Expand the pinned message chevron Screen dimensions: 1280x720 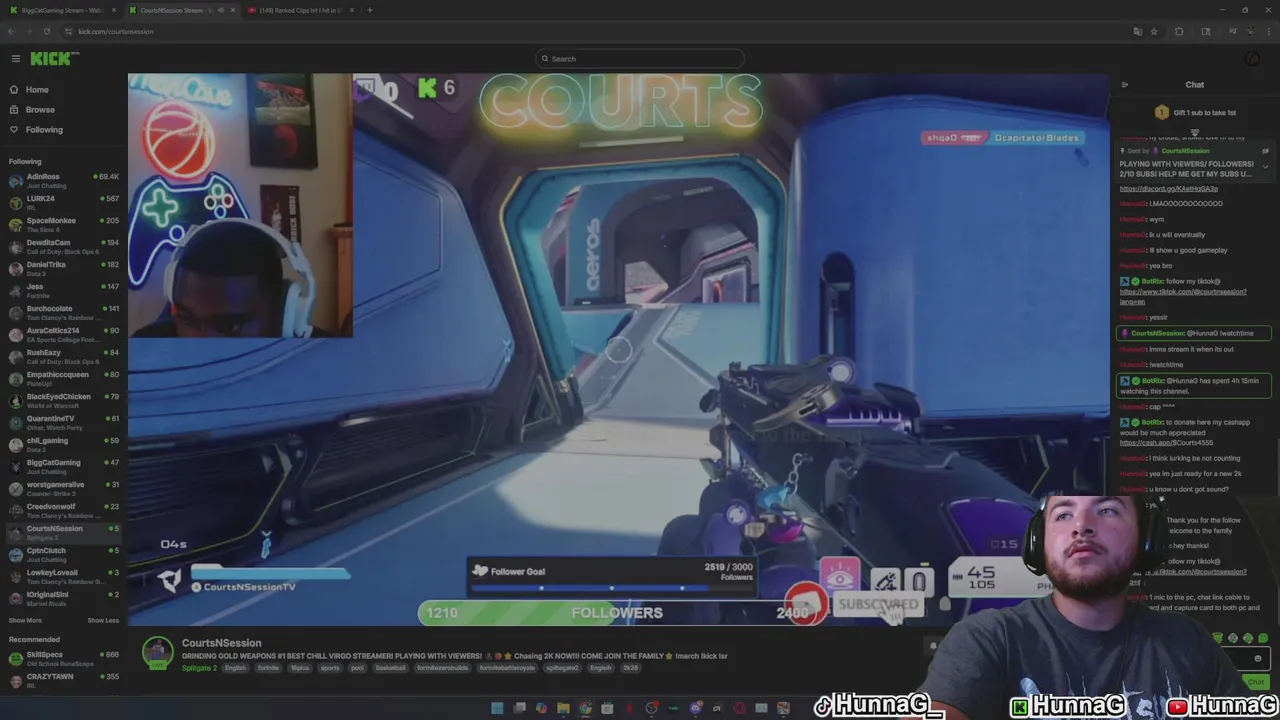[1266, 166]
